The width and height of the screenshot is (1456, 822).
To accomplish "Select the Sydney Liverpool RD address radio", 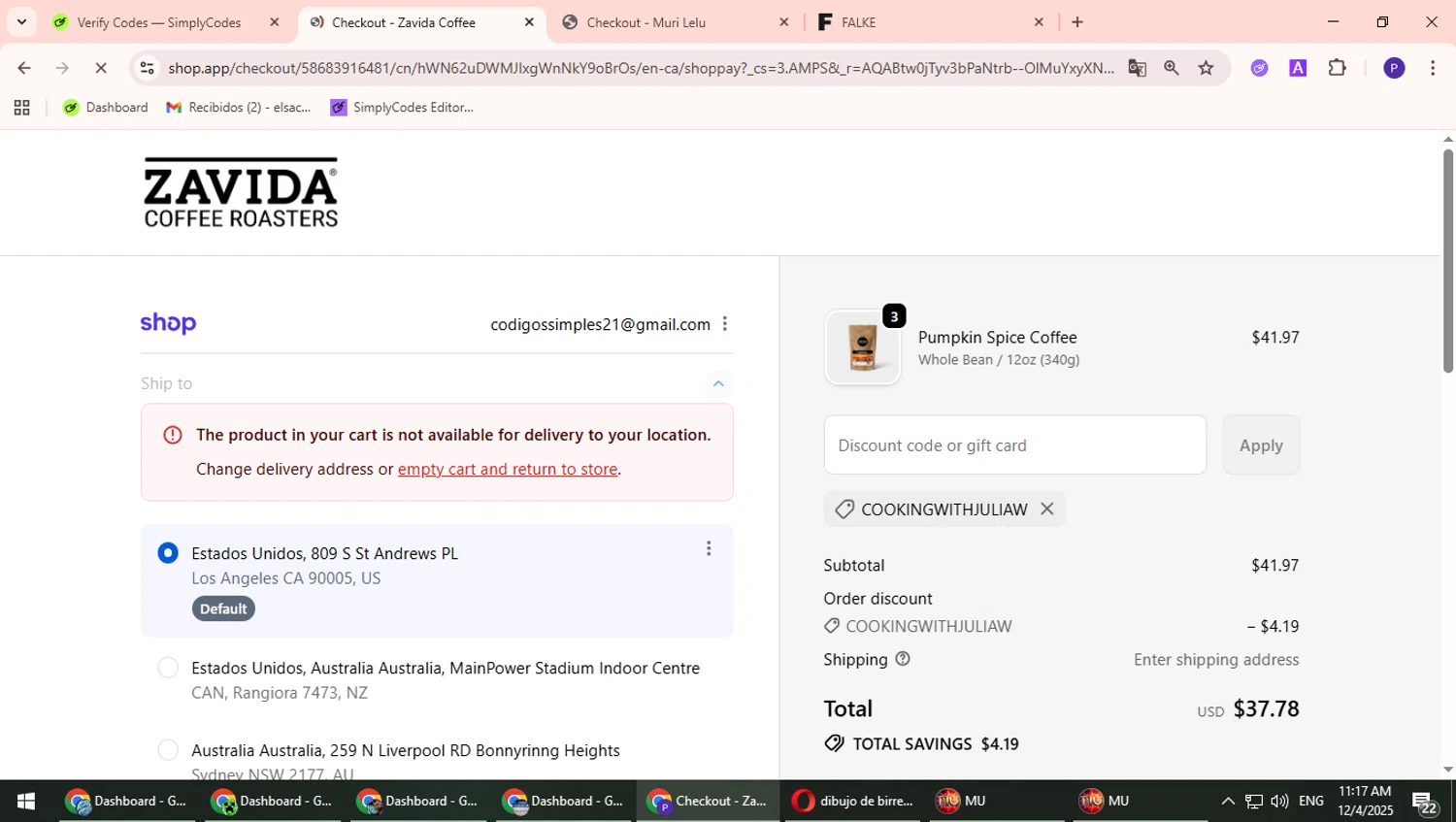I will click(168, 750).
